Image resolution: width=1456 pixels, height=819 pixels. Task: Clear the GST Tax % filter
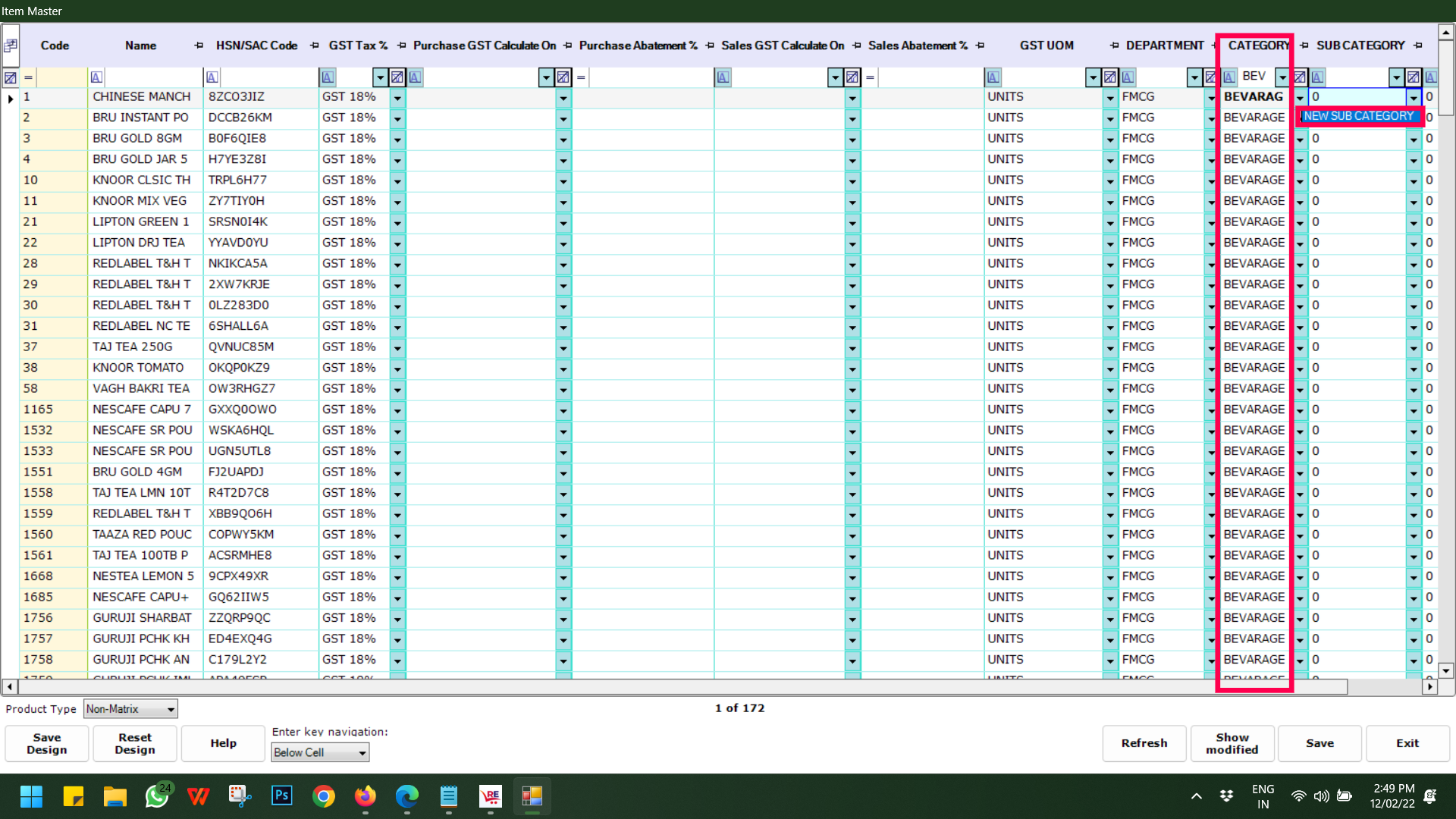click(x=397, y=77)
